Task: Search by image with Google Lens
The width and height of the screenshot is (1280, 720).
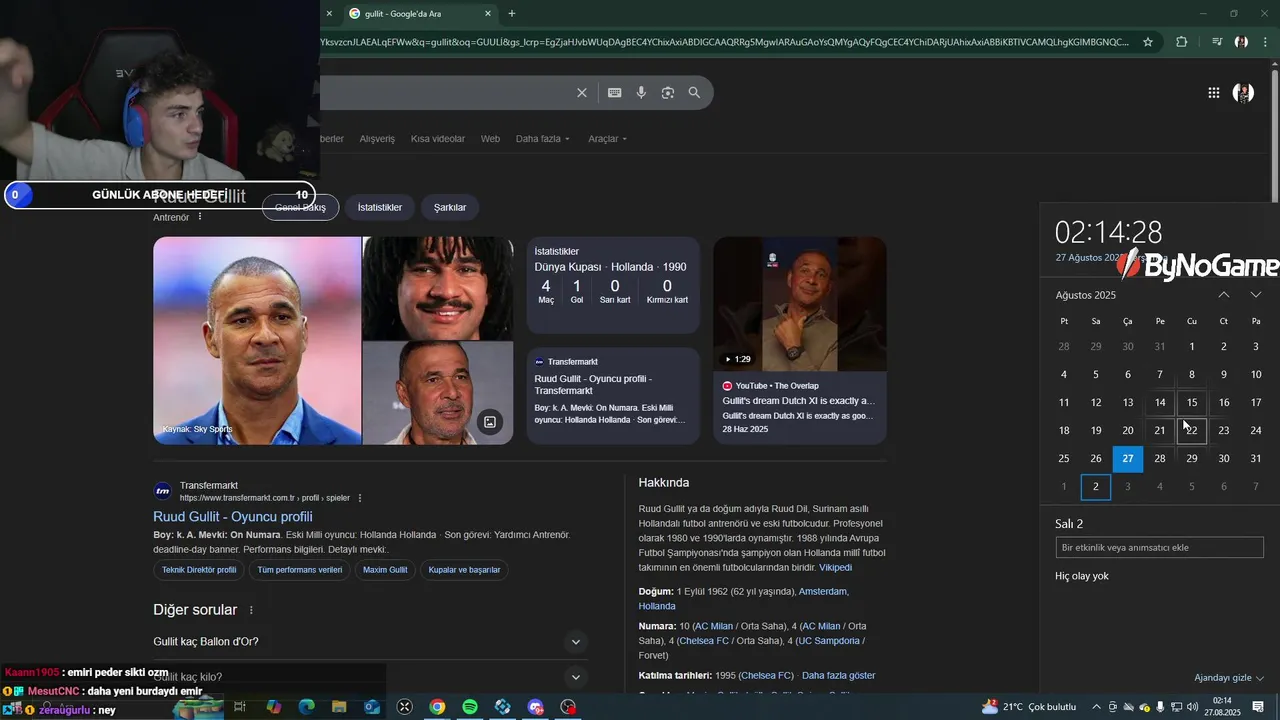Action: coord(667,93)
